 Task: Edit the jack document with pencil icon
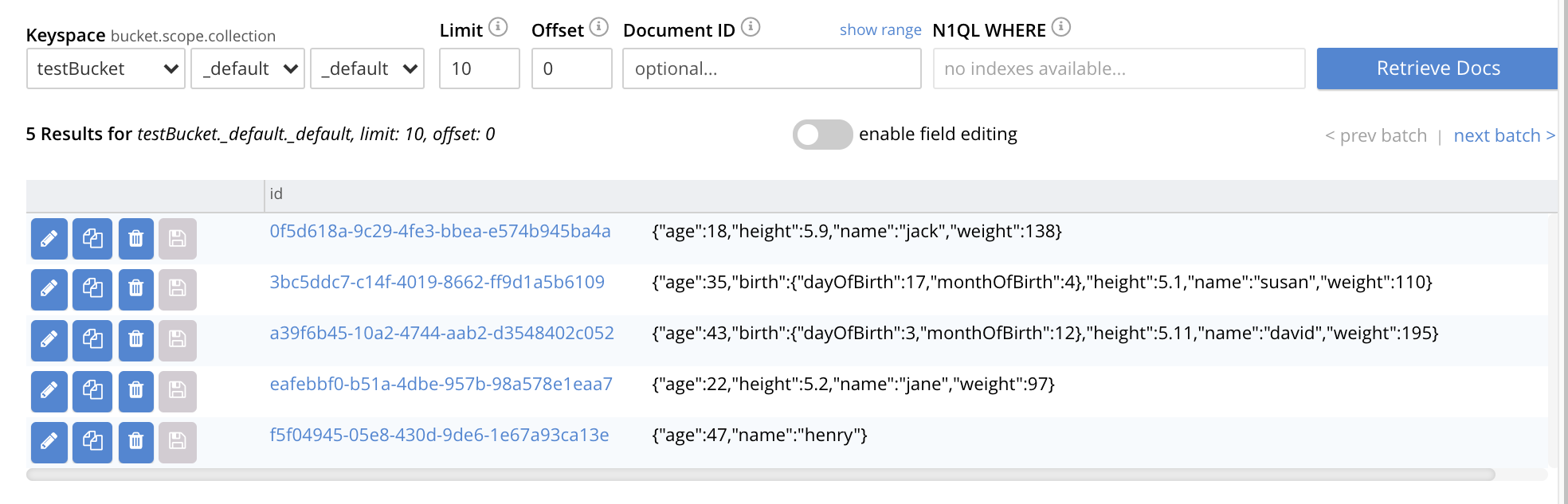(x=49, y=239)
